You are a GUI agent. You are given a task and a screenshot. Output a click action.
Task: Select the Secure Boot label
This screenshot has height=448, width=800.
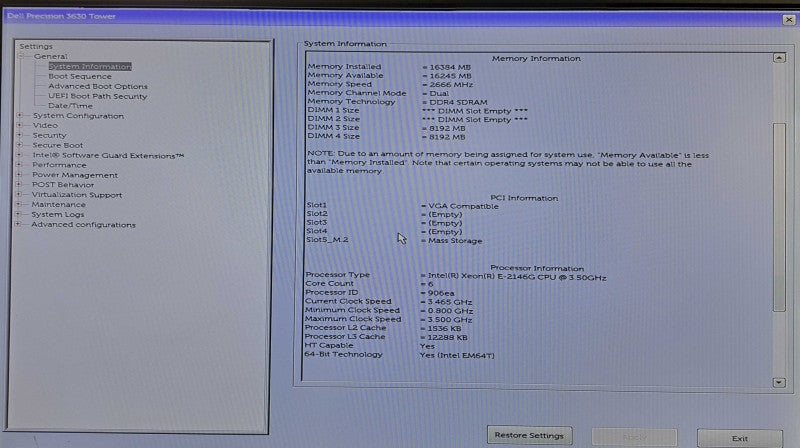(58, 145)
